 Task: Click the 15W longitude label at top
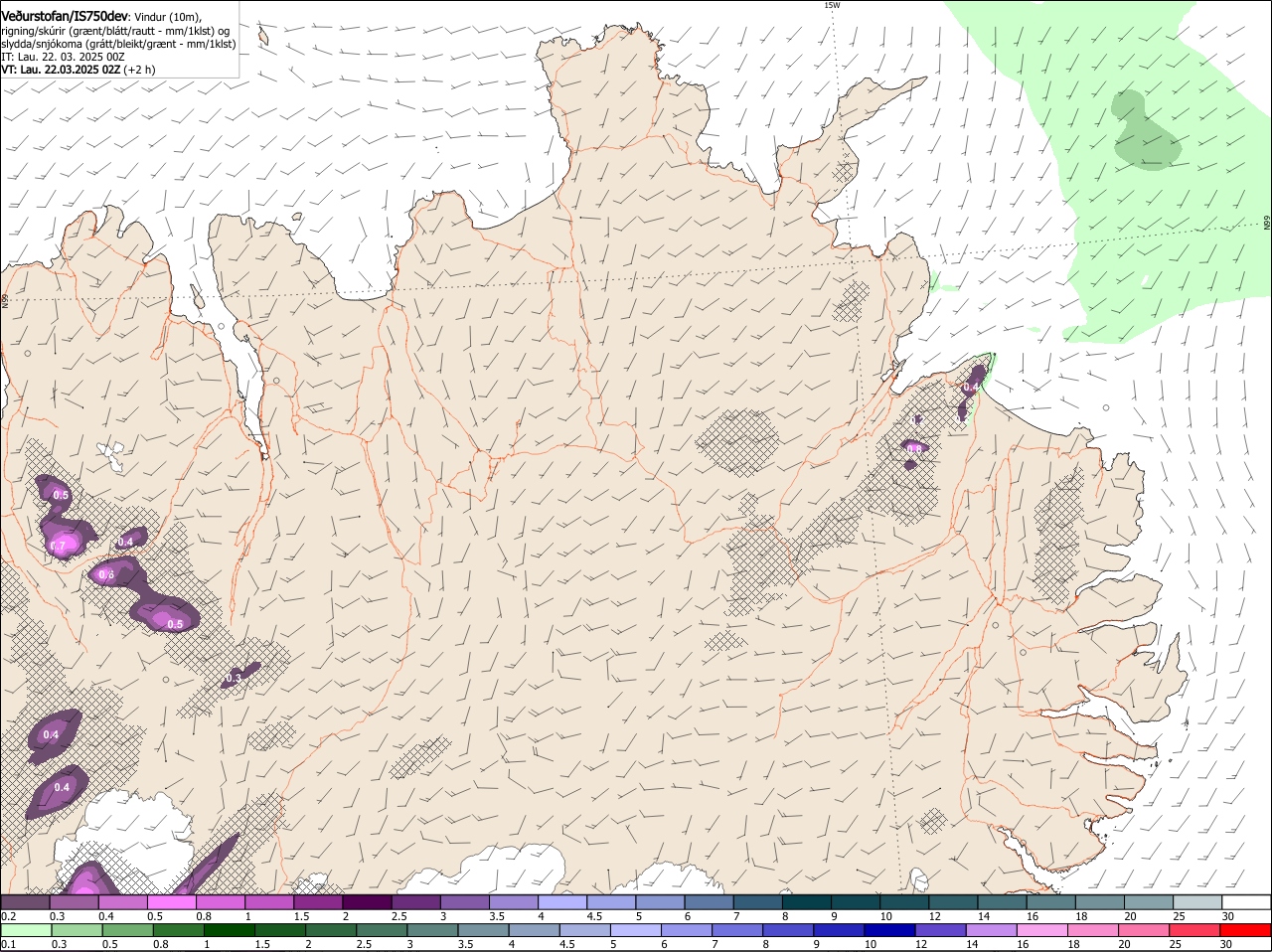tap(832, 5)
